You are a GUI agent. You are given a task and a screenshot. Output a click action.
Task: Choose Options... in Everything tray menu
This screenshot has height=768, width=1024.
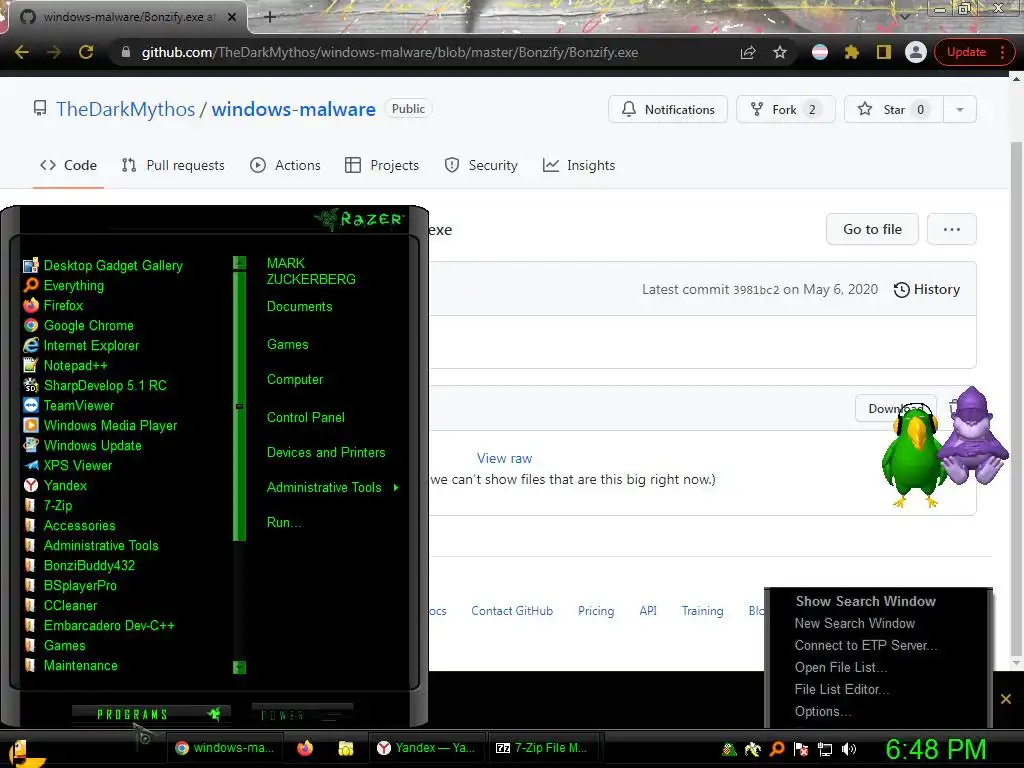pyautogui.click(x=823, y=711)
